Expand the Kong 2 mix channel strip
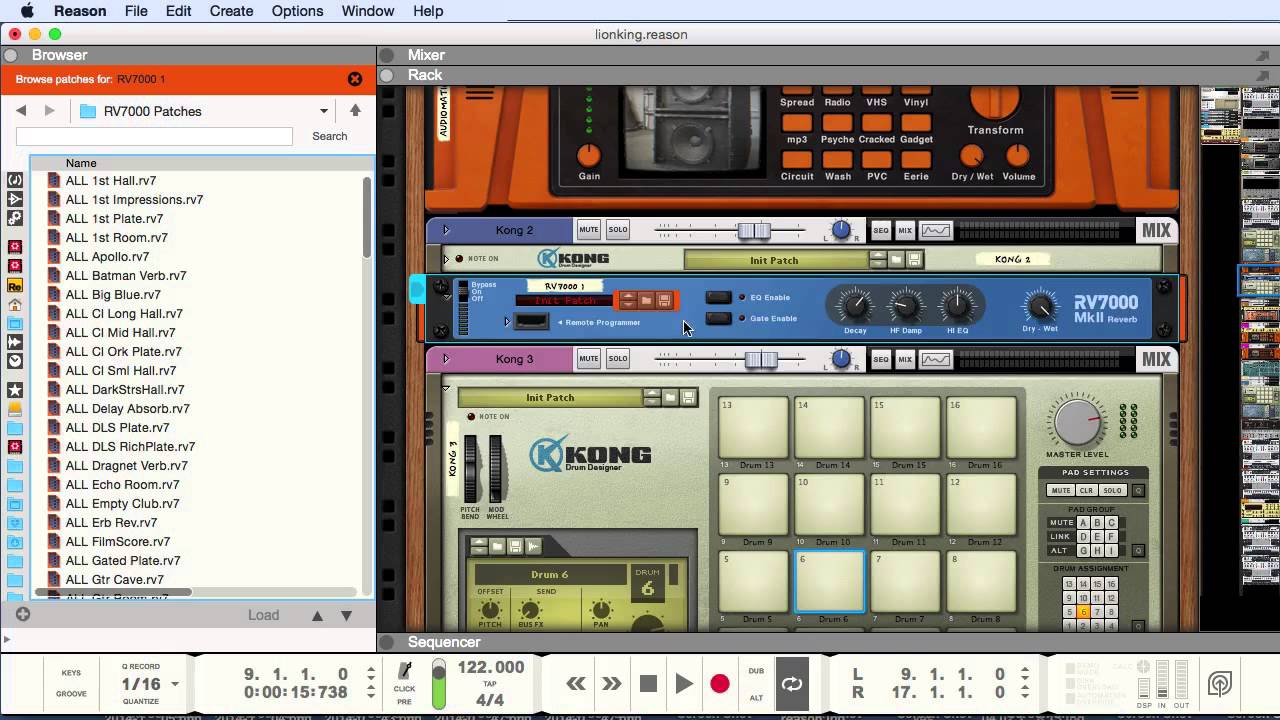Image resolution: width=1280 pixels, height=720 pixels. click(446, 230)
